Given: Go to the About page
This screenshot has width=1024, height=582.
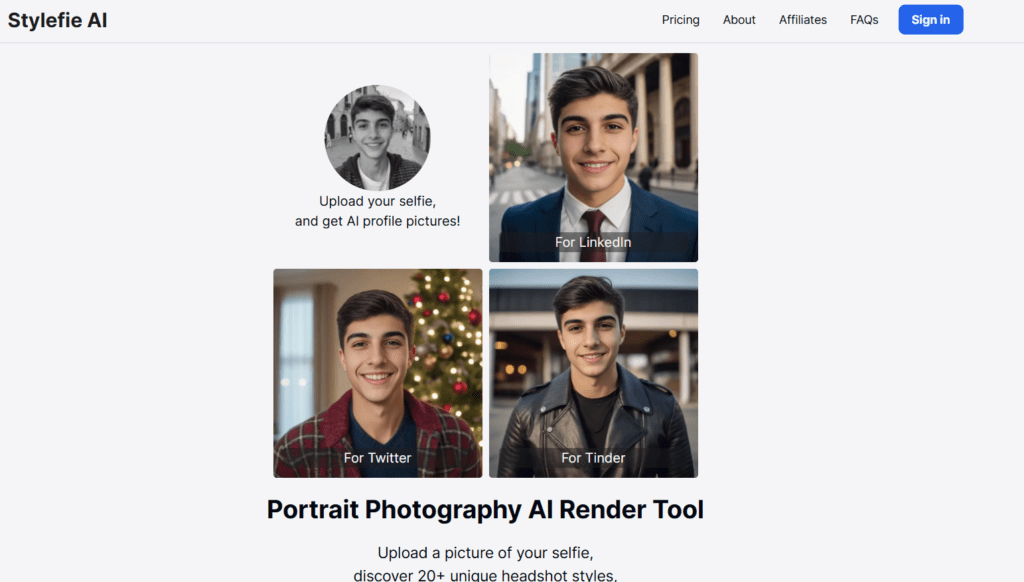Looking at the screenshot, I should click(739, 20).
